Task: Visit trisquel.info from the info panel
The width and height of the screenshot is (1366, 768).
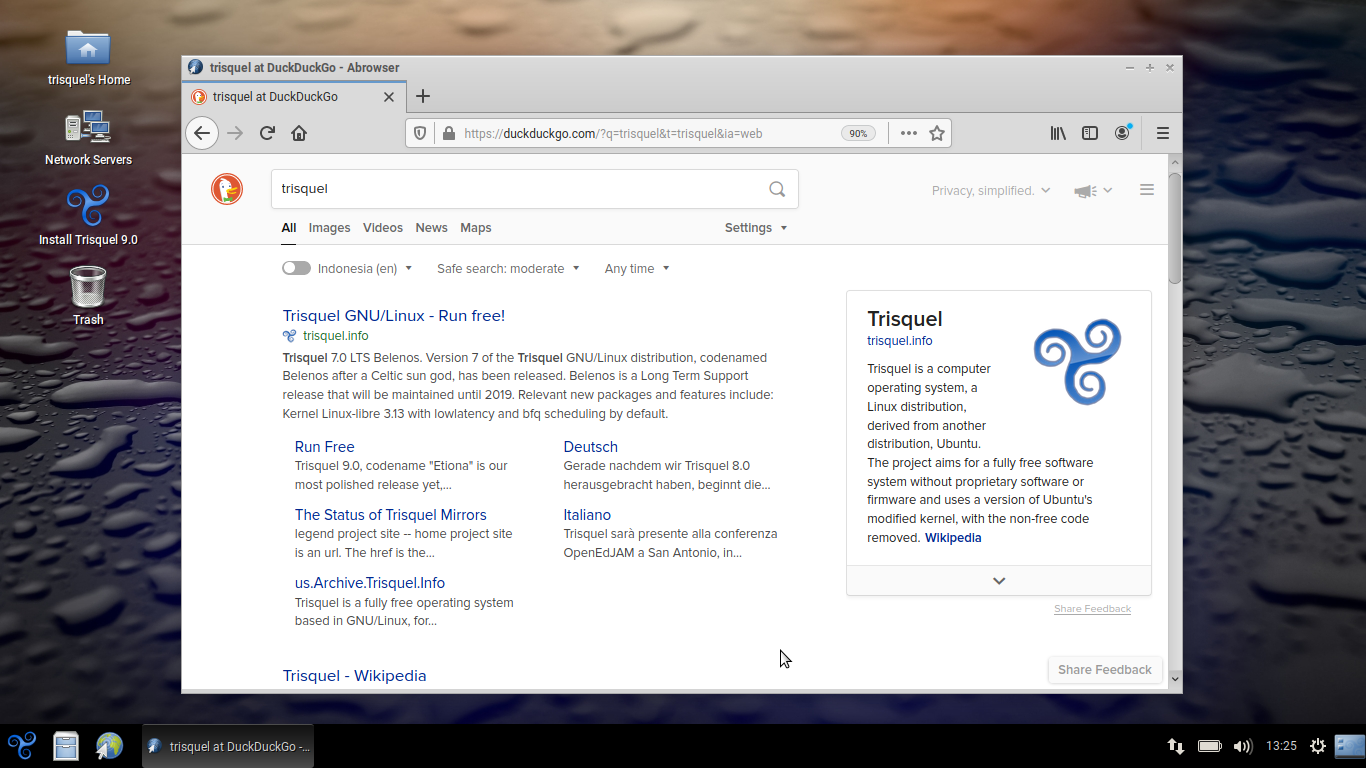Action: pos(900,341)
